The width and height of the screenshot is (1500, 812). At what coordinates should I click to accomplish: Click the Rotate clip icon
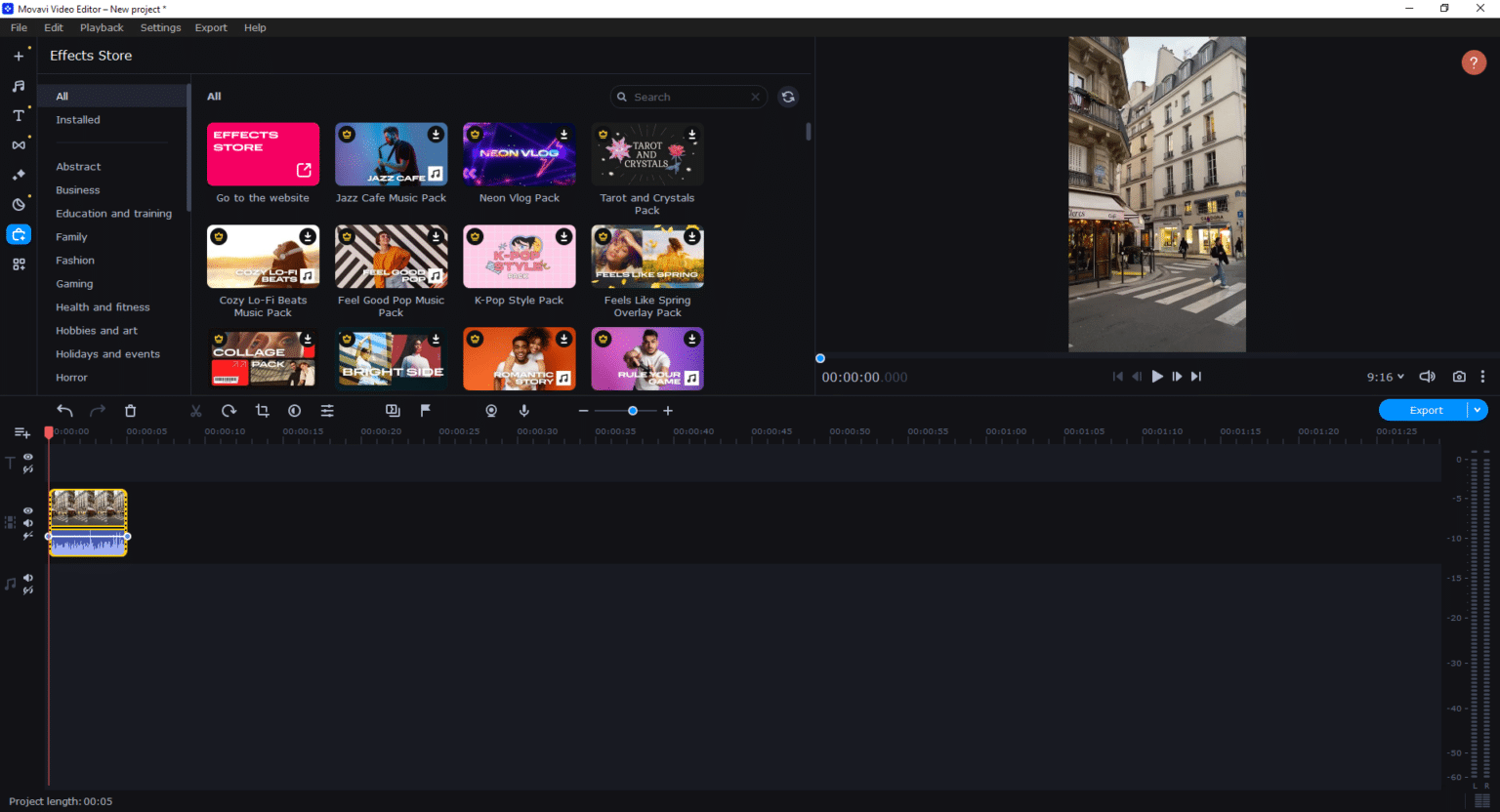pos(229,410)
